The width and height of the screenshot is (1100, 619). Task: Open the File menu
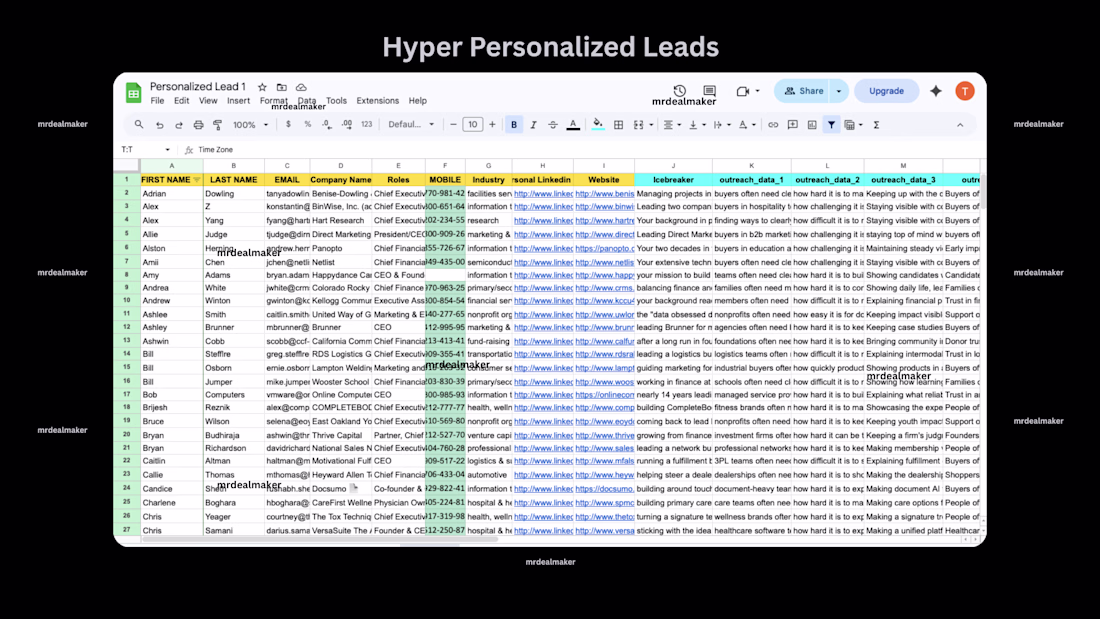click(x=157, y=101)
